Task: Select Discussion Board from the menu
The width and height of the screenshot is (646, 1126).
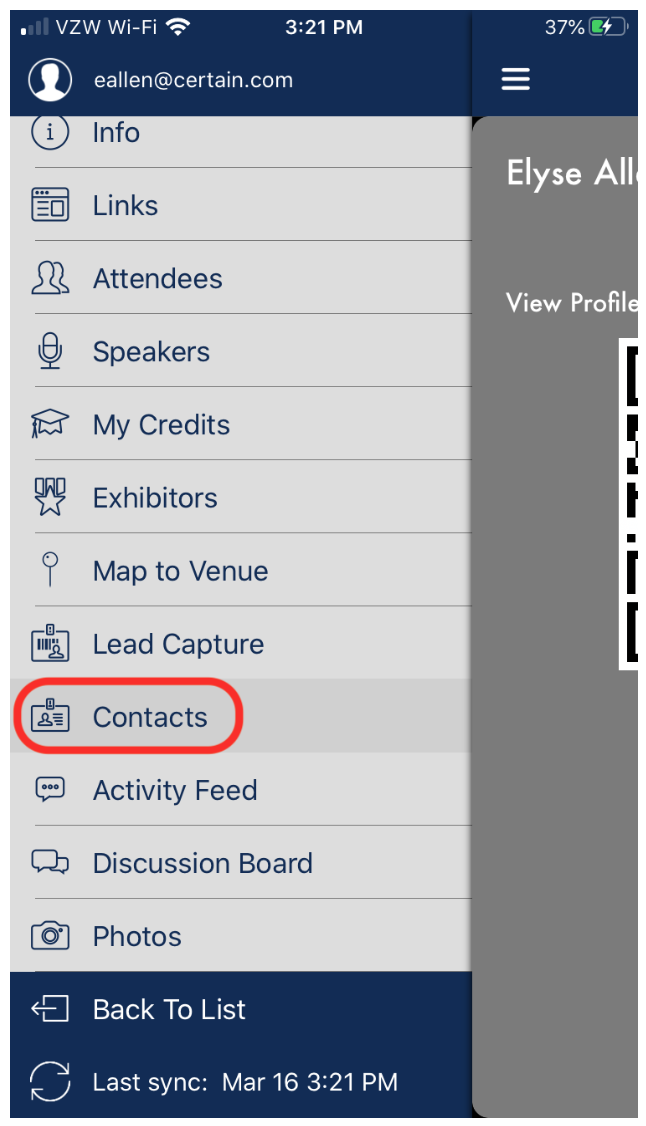Action: pyautogui.click(x=241, y=862)
